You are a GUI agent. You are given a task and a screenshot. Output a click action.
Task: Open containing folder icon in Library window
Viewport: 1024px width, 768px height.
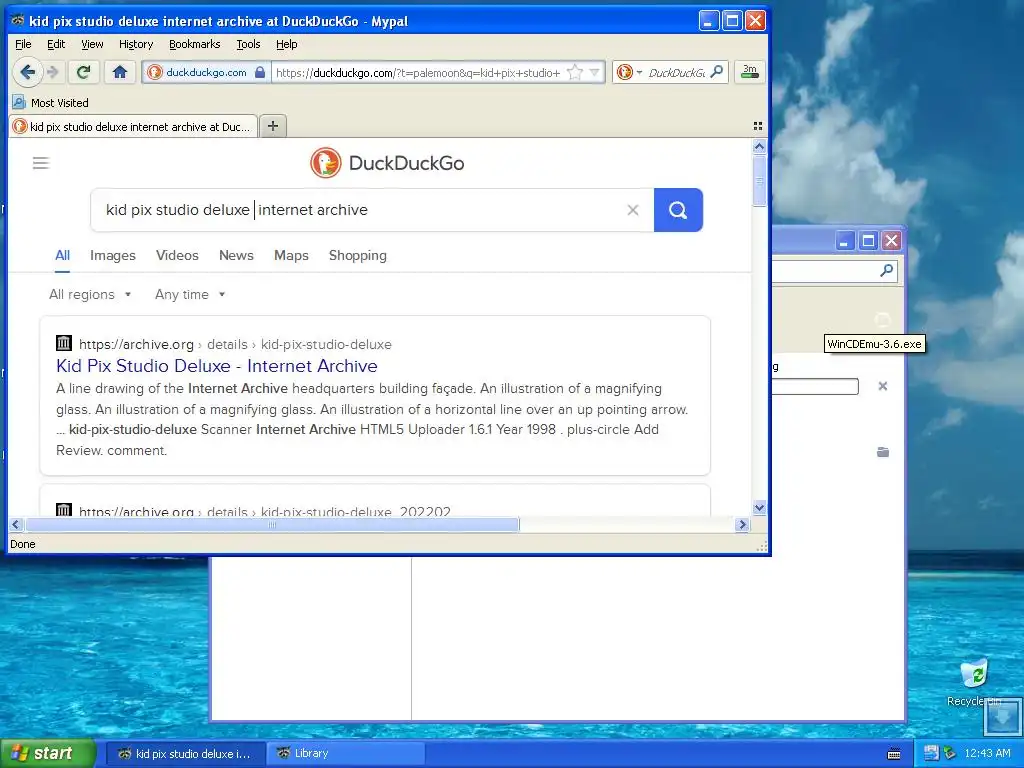click(x=882, y=452)
